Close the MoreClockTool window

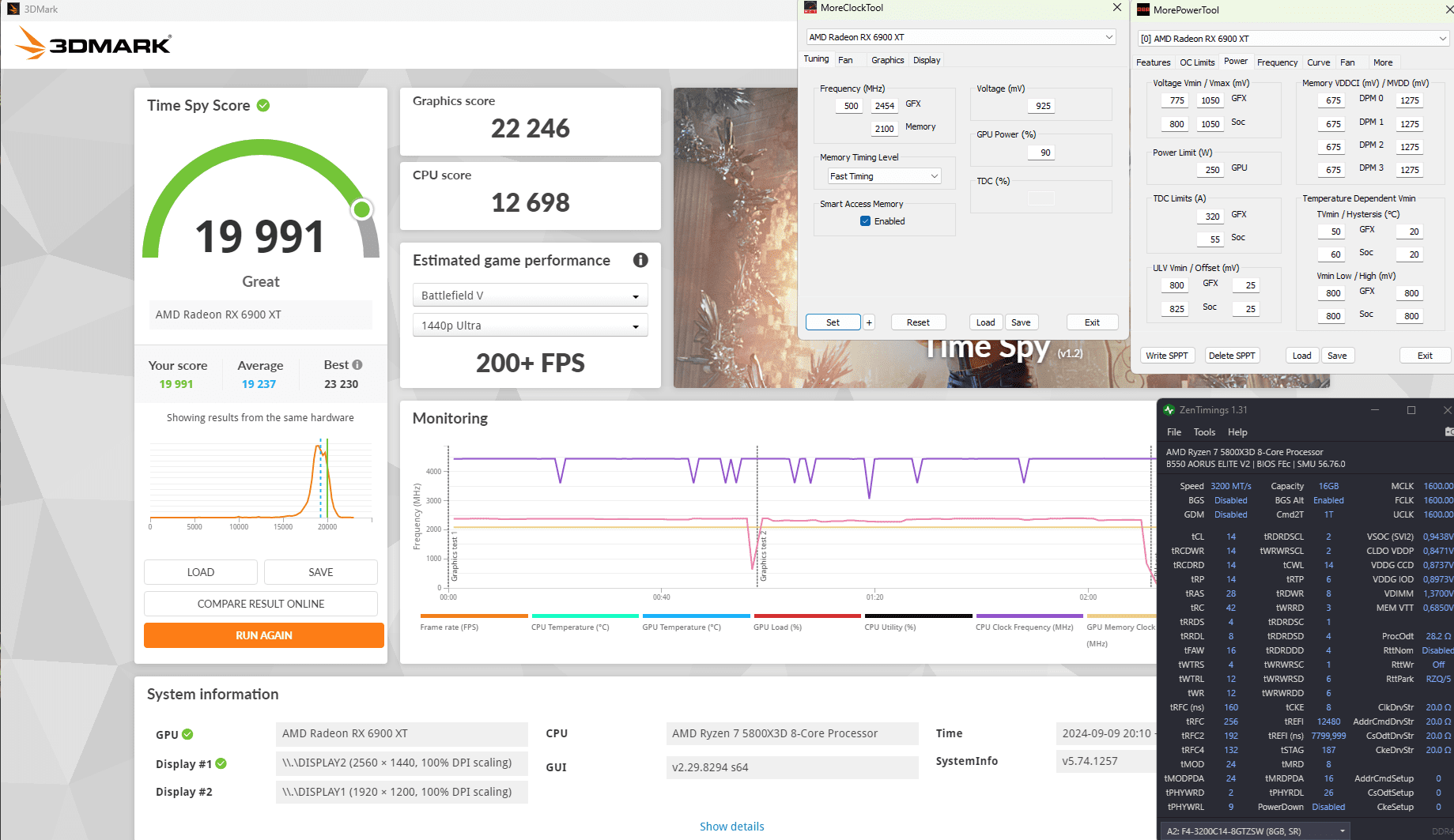click(x=1117, y=8)
